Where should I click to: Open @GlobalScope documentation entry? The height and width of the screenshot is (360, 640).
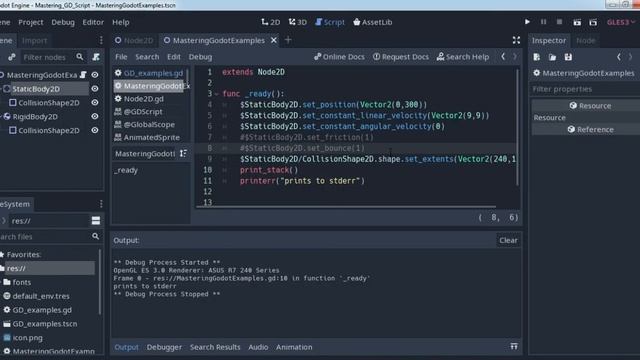click(149, 124)
